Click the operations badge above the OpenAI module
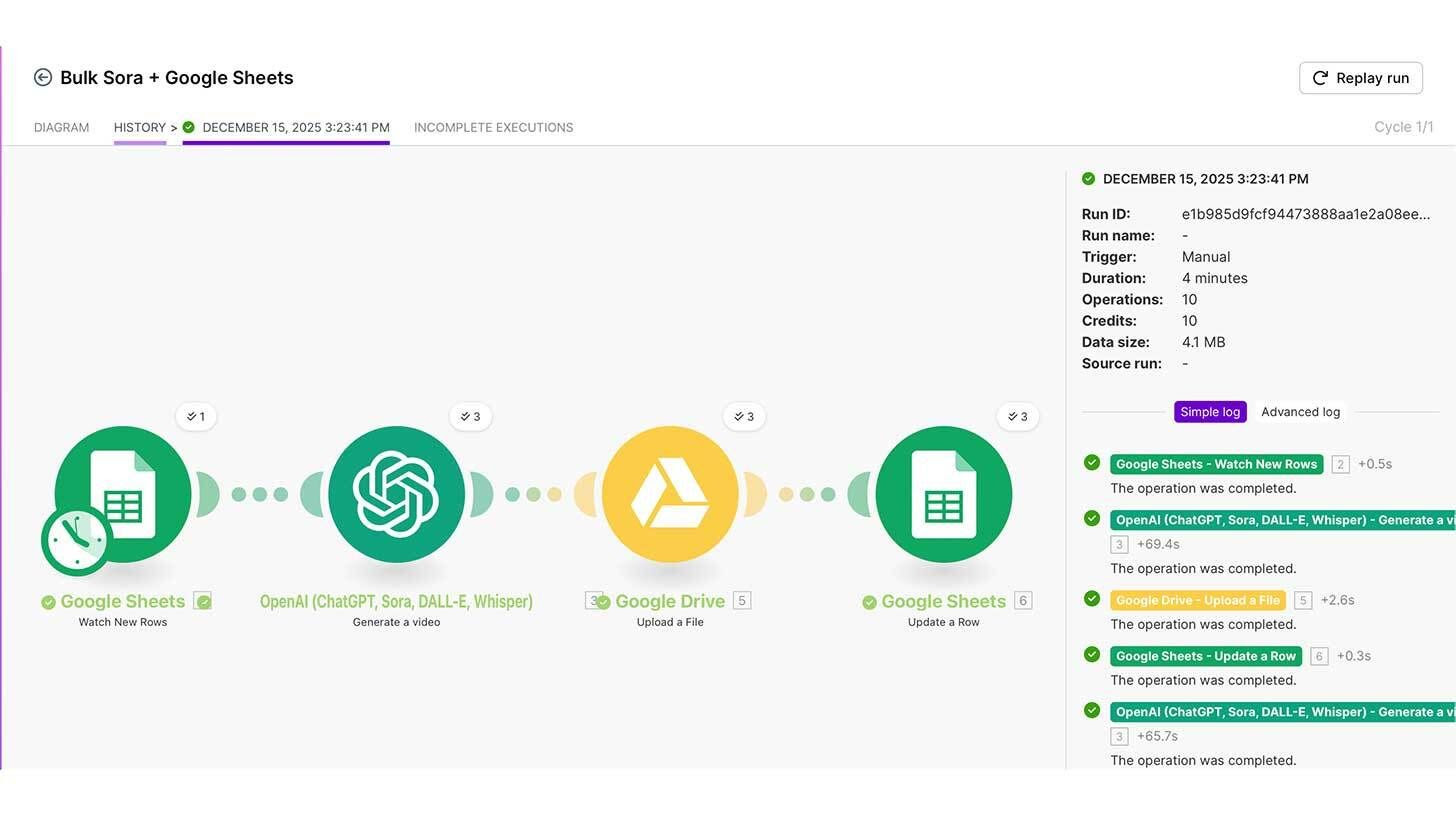 point(470,416)
